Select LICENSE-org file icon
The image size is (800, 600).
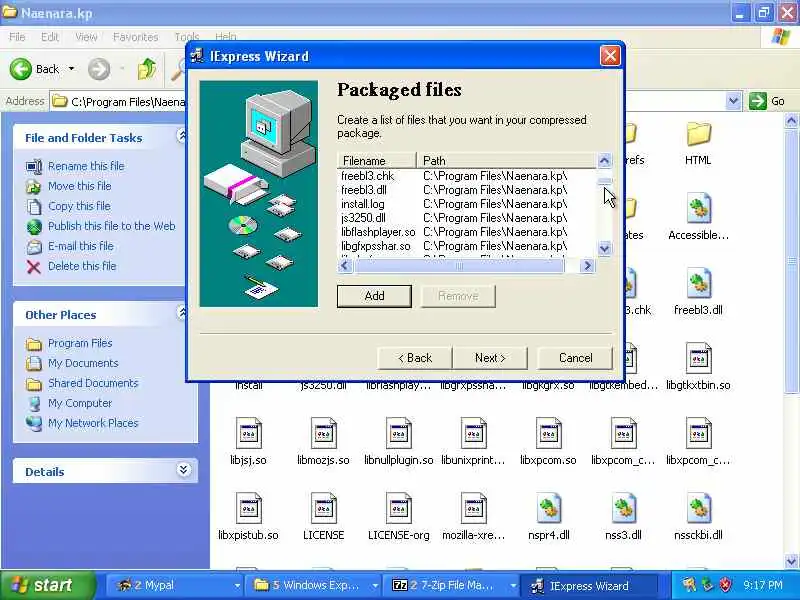[x=398, y=508]
